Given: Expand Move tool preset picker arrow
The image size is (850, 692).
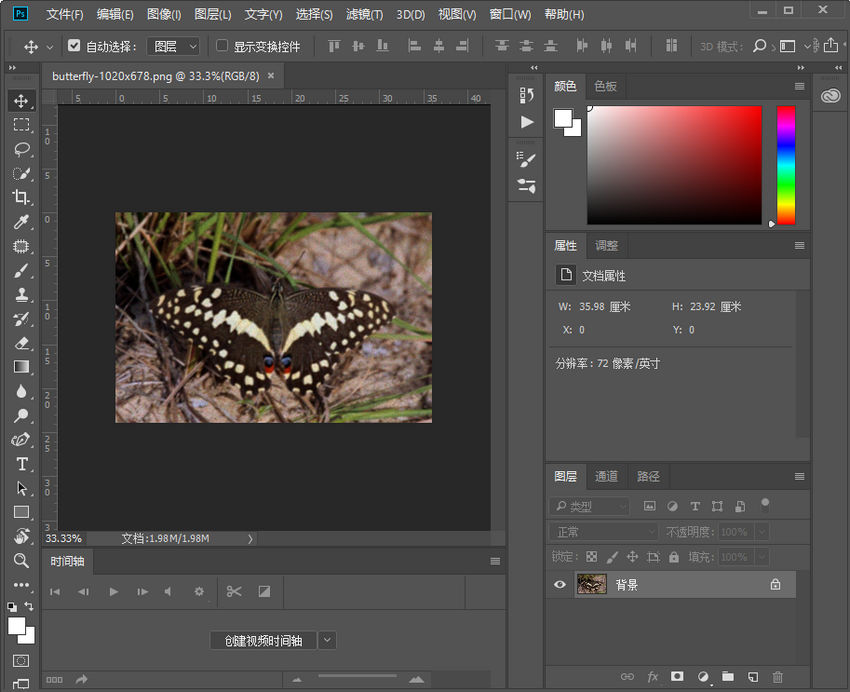Looking at the screenshot, I should tap(50, 47).
